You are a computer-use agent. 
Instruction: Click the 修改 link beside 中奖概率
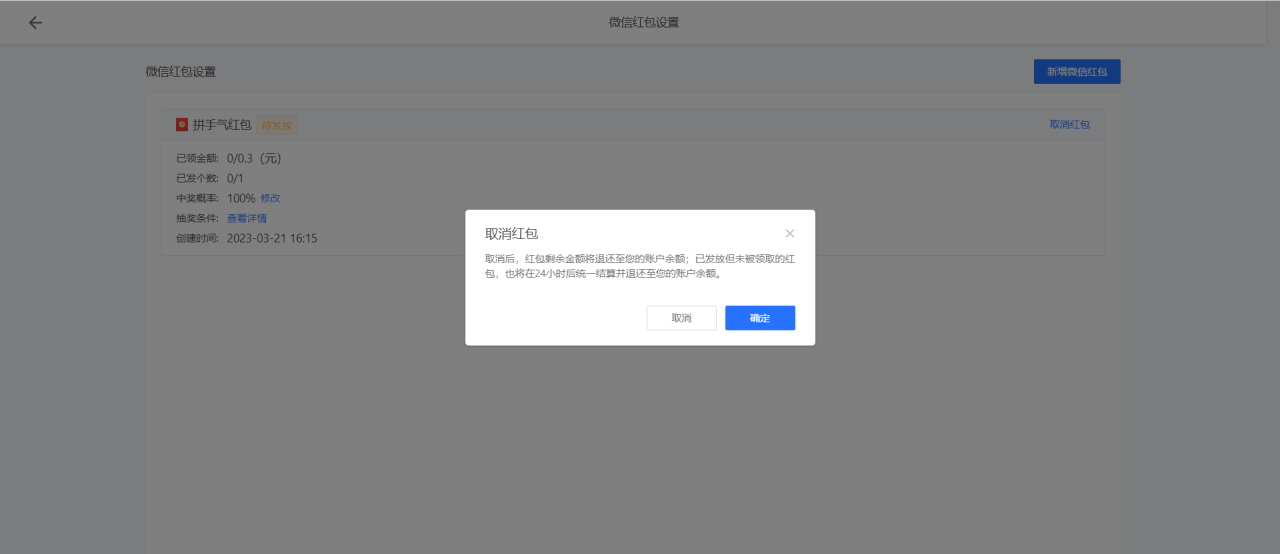(270, 198)
